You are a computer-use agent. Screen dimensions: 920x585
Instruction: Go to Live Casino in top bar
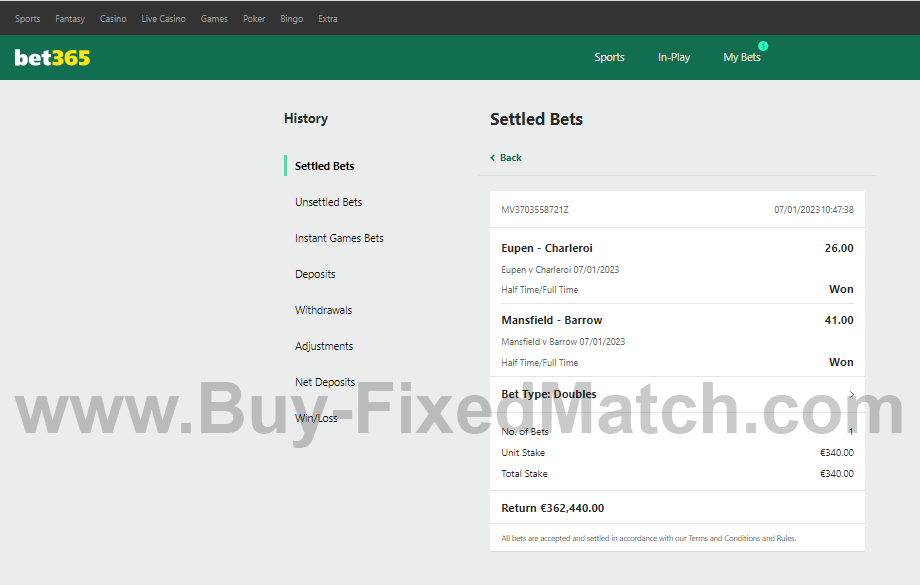163,19
